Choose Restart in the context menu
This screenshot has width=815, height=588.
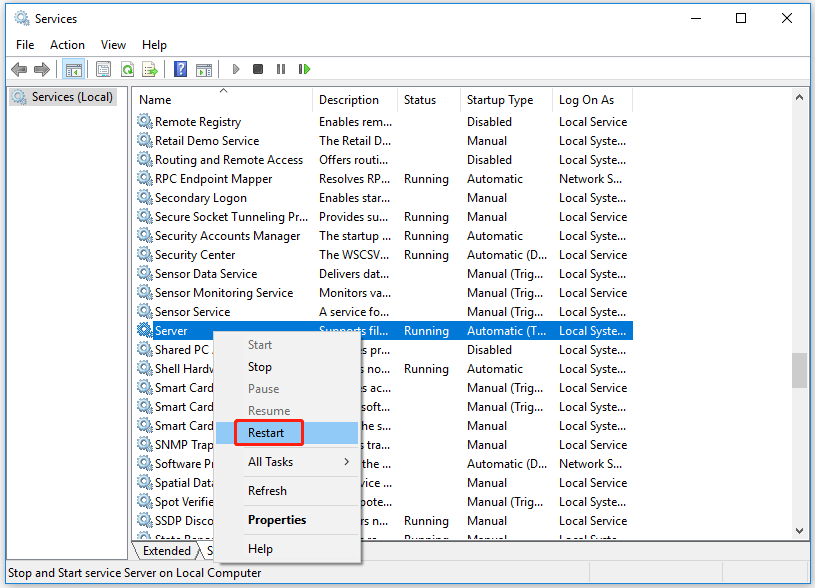[287, 433]
